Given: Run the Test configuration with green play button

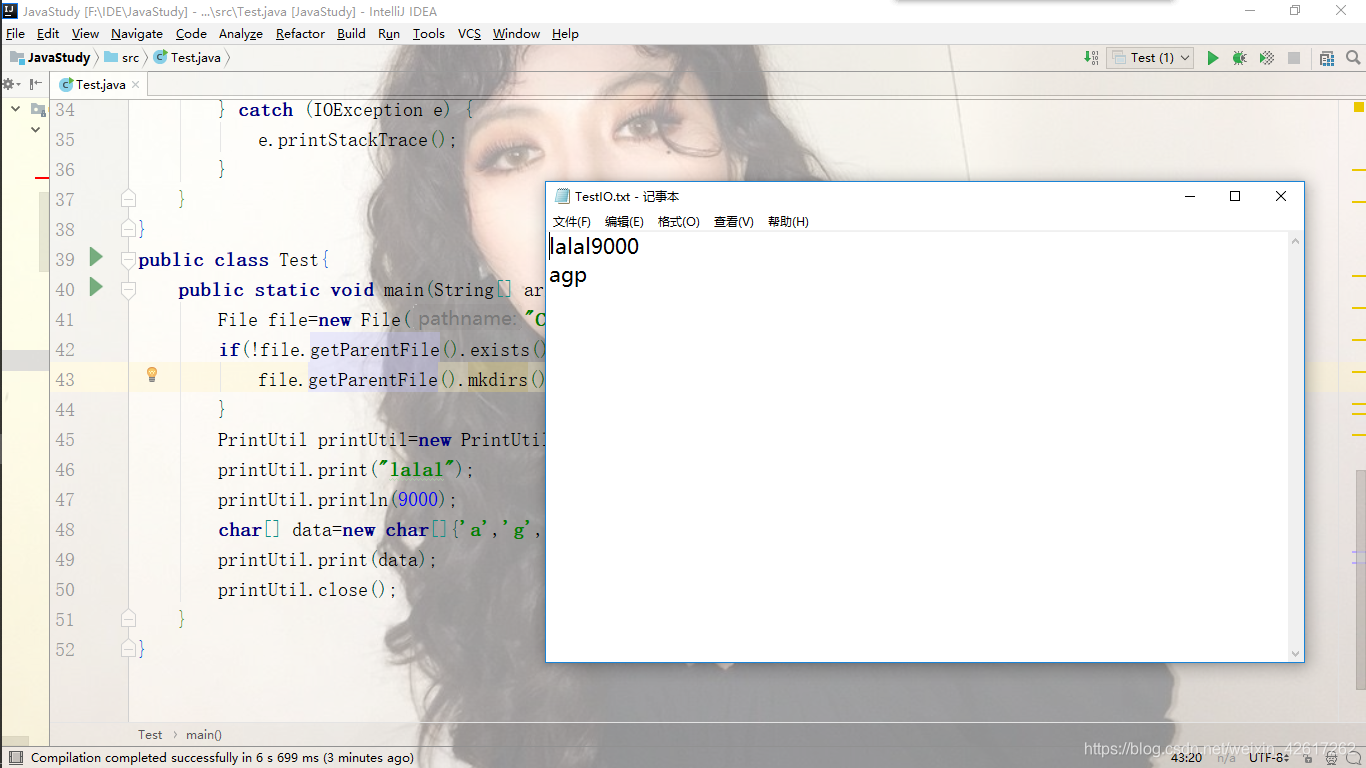Looking at the screenshot, I should tap(1213, 58).
